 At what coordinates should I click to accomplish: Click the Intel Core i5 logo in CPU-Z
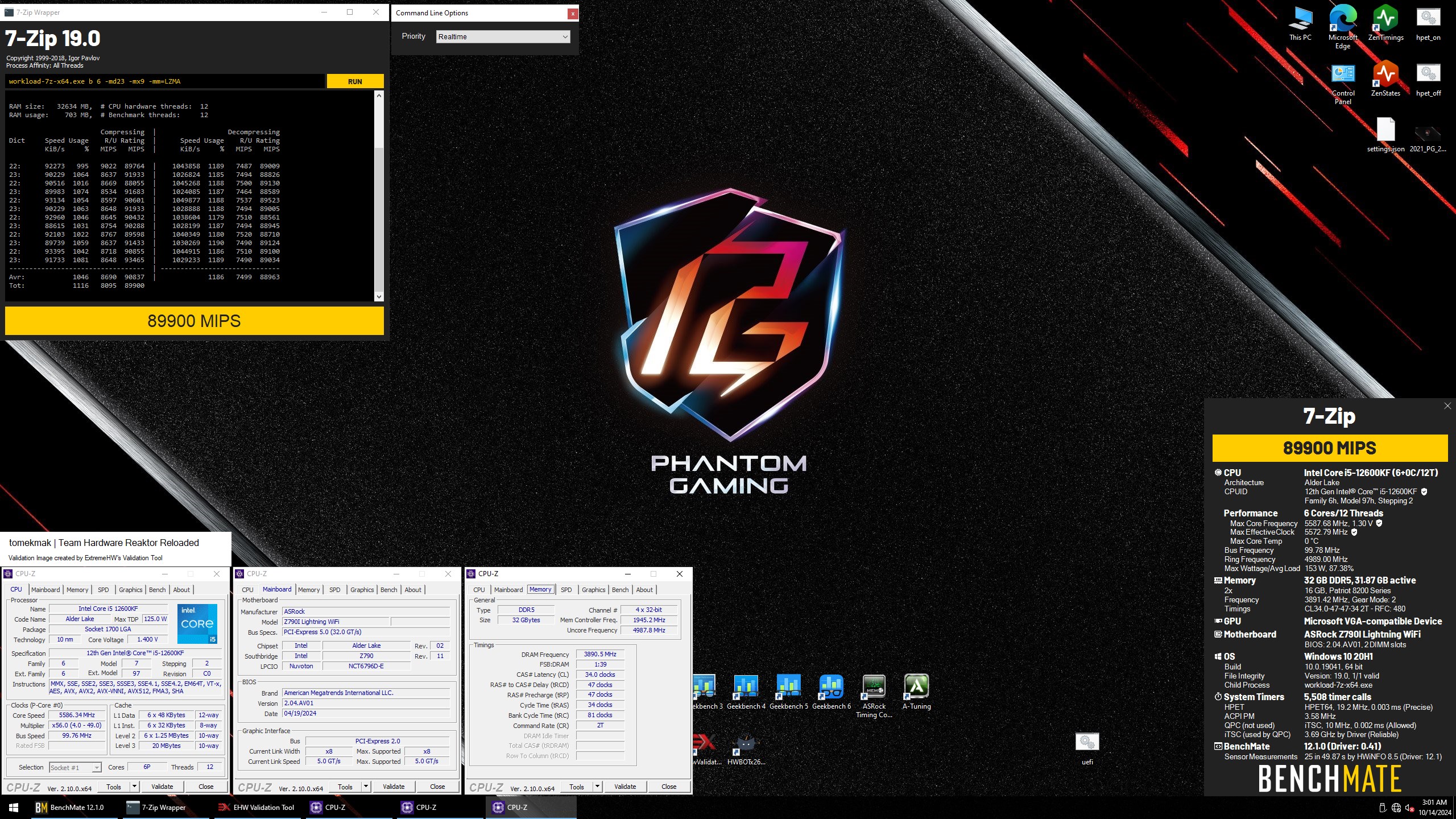click(197, 624)
